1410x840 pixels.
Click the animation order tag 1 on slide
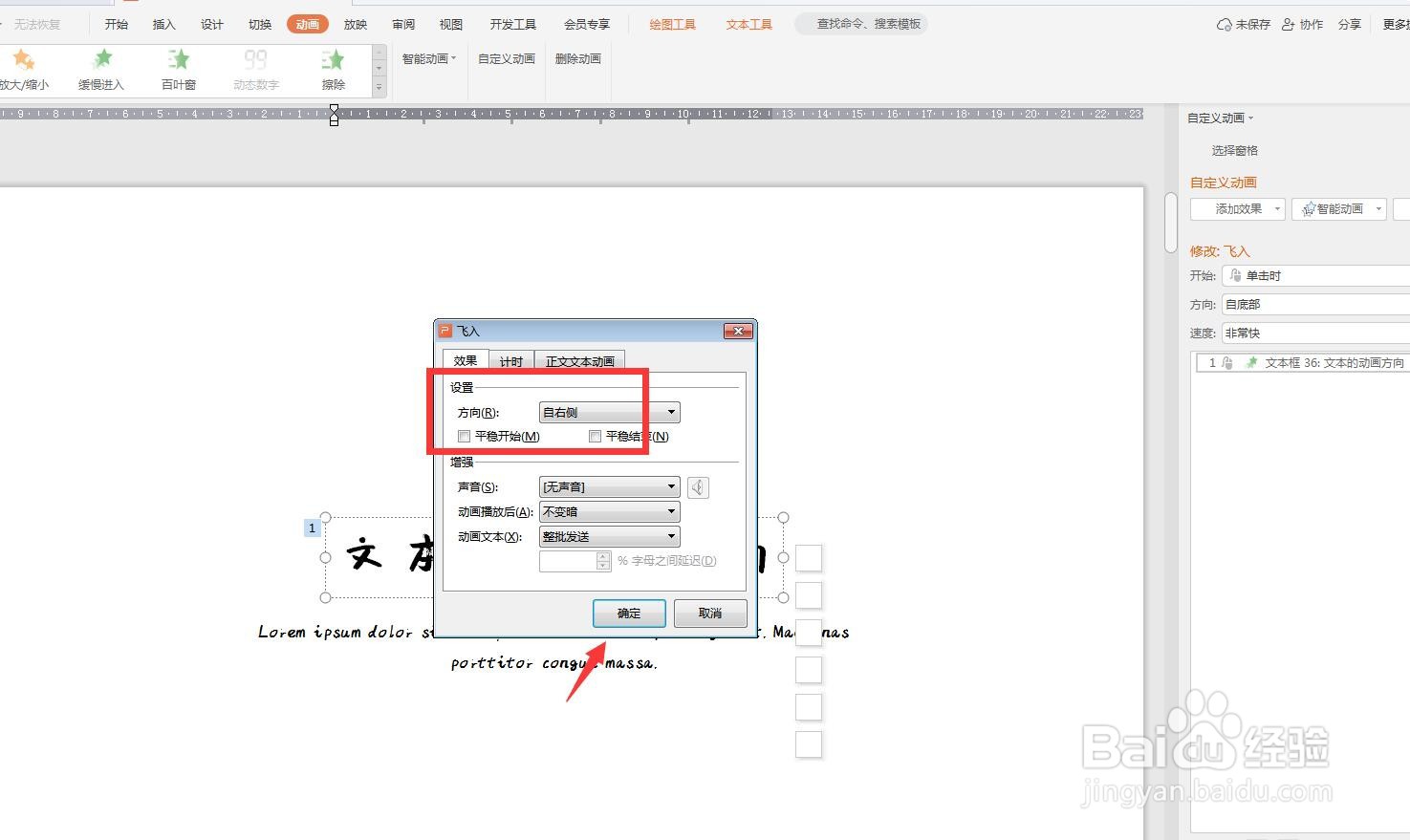[x=312, y=528]
